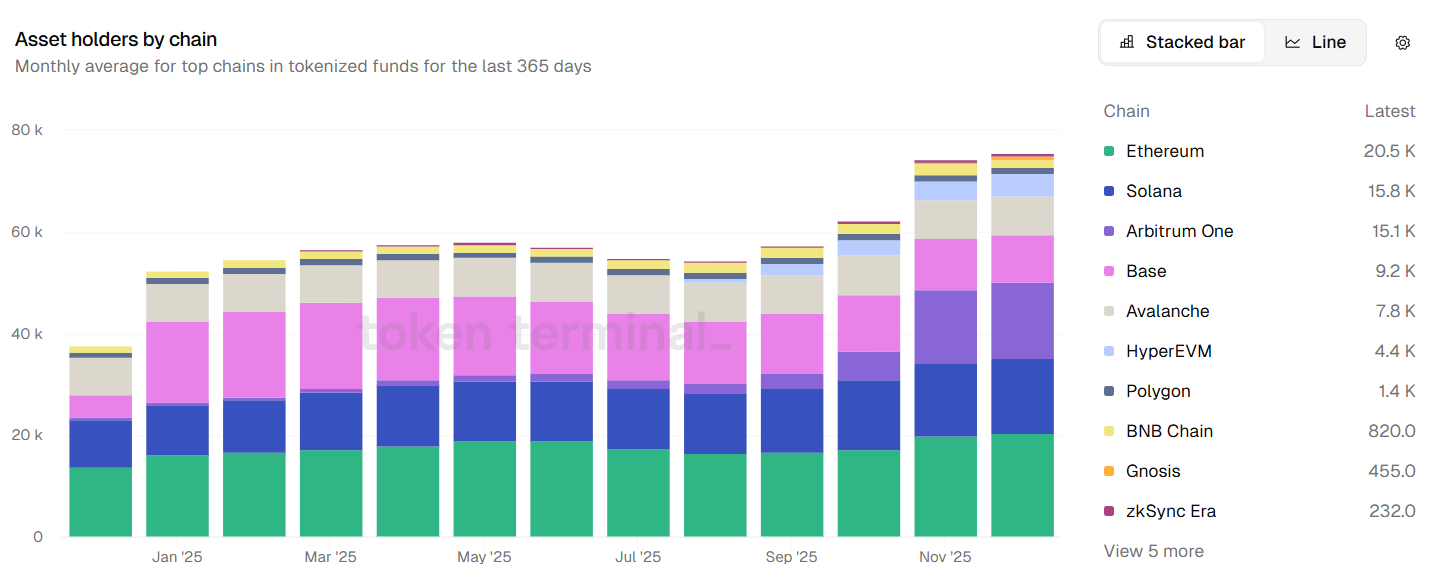
Task: Select zkSync Era legend entry
Action: pyautogui.click(x=1170, y=511)
